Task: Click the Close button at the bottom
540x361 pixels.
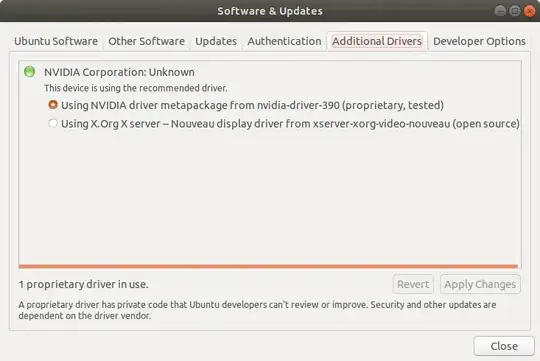Action: 504,346
